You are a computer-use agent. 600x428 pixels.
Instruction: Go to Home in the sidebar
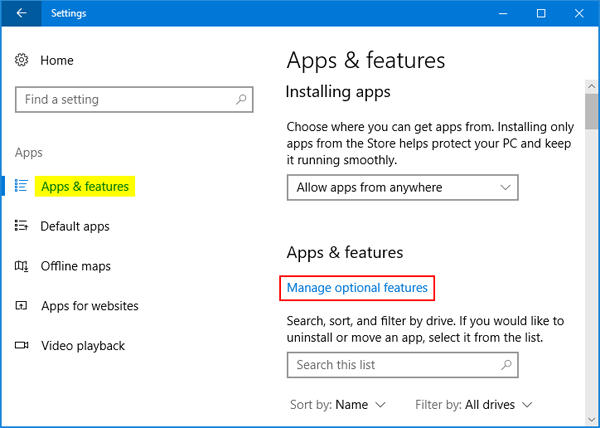(x=57, y=61)
